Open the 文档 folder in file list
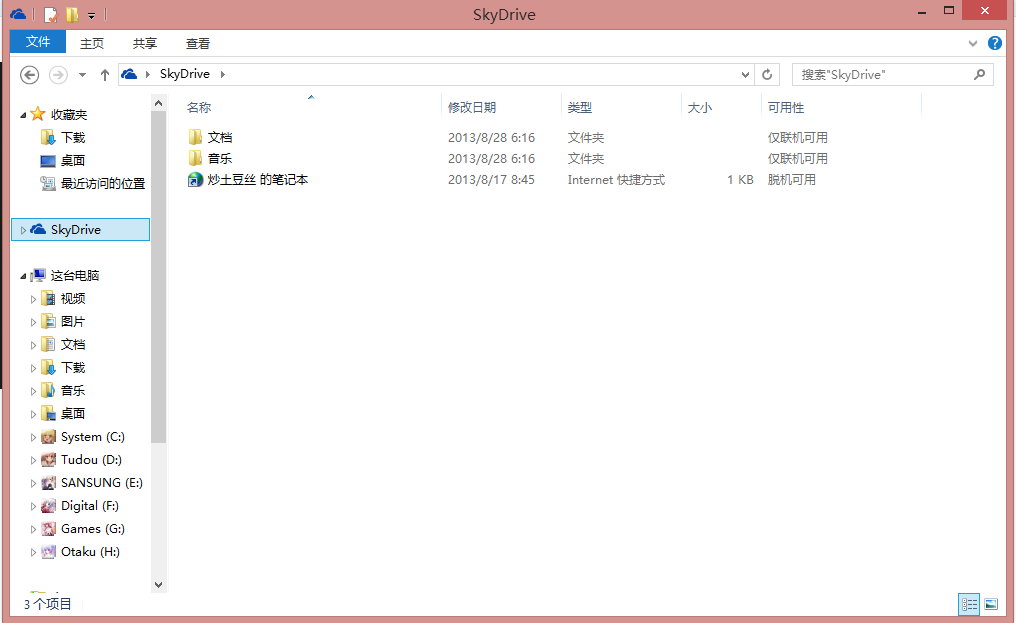The width and height of the screenshot is (1016, 623). [219, 138]
